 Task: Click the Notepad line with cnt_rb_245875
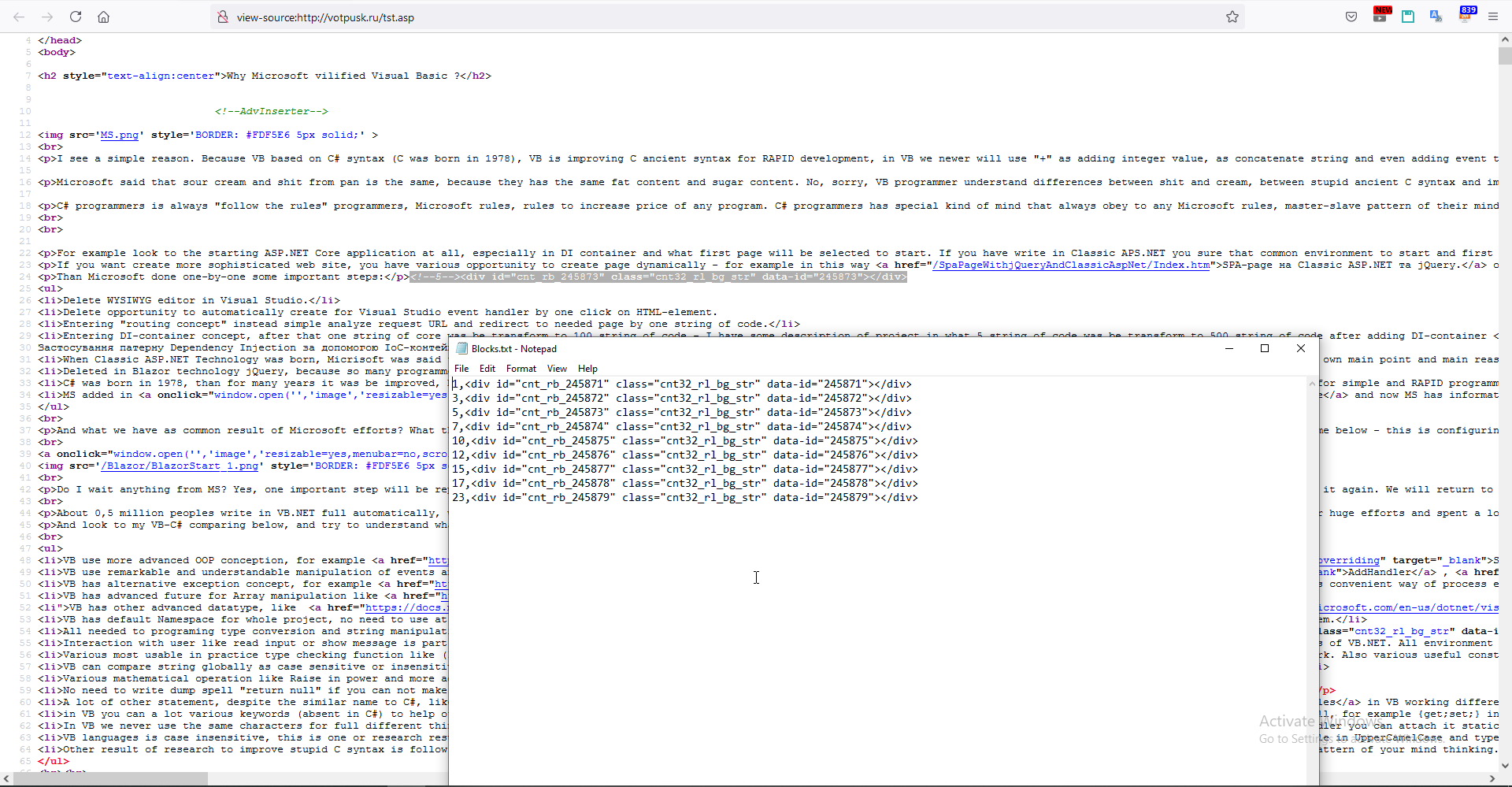tap(685, 441)
